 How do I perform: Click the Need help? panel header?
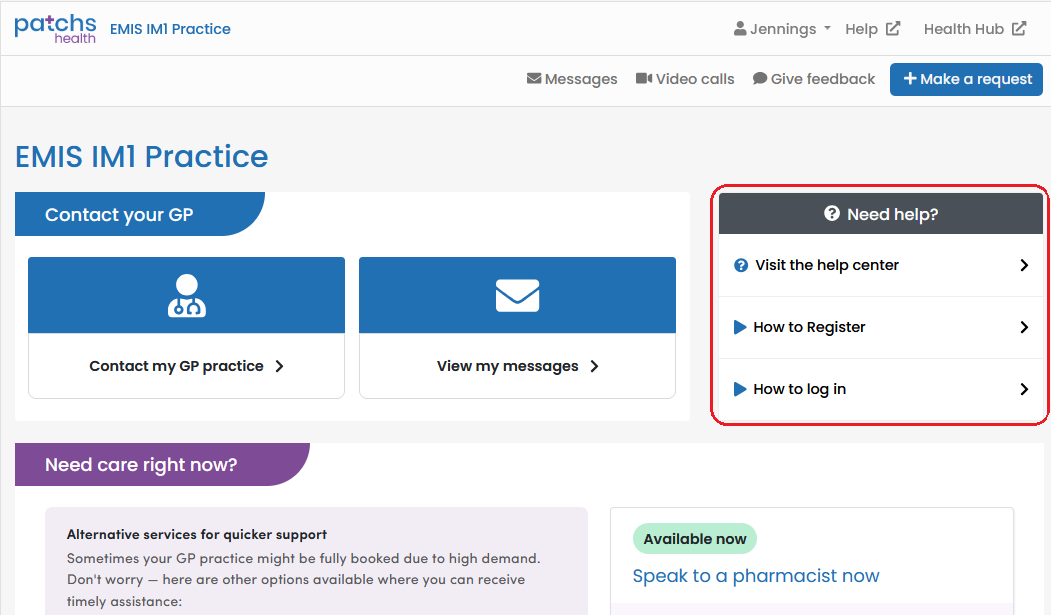881,214
